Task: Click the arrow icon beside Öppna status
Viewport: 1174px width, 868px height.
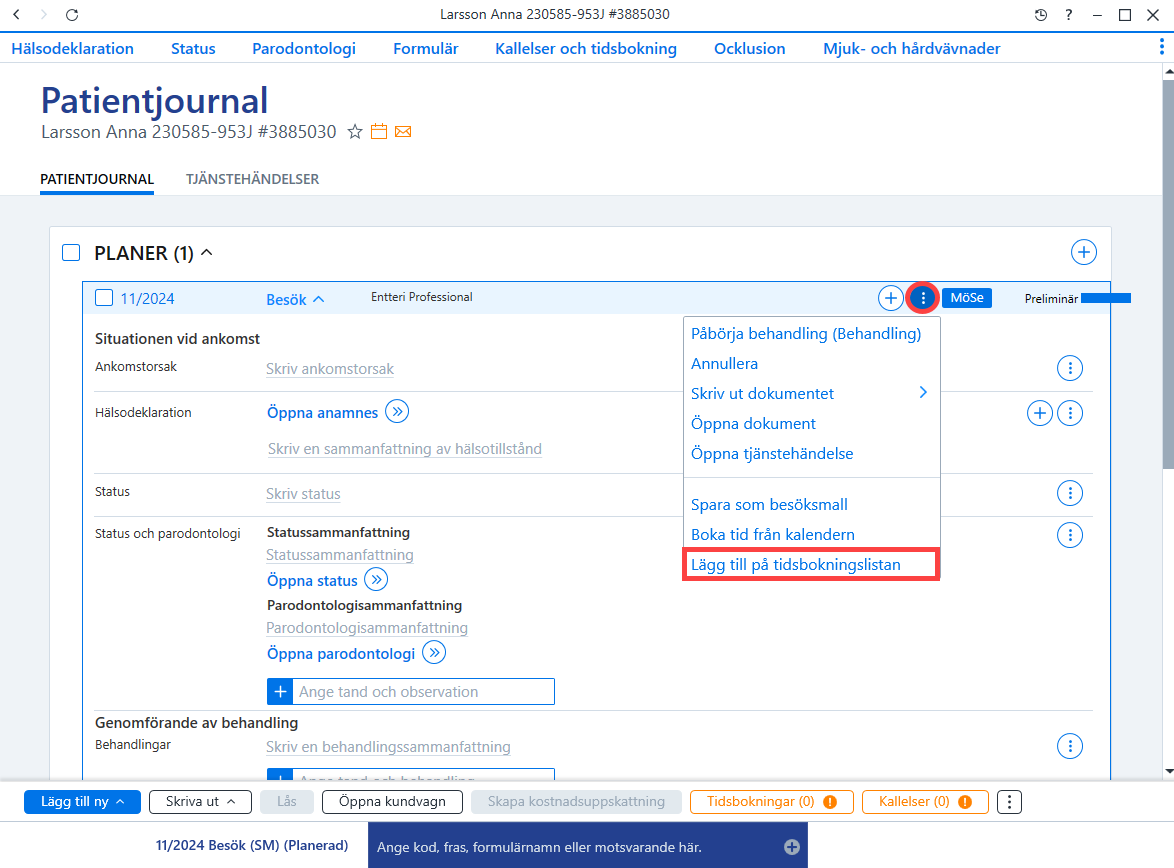Action: pyautogui.click(x=376, y=580)
